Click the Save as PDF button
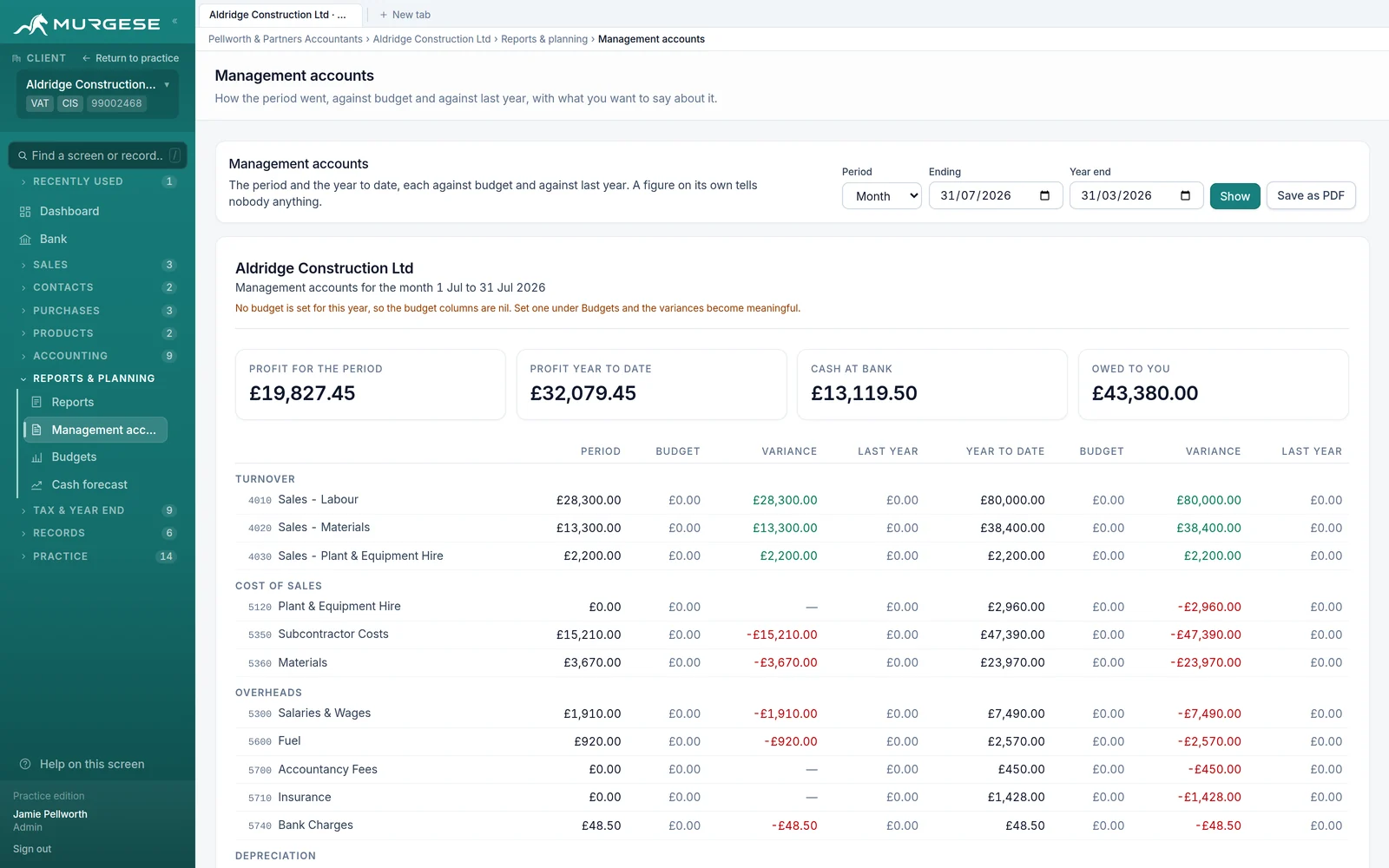The image size is (1389, 868). tap(1310, 196)
